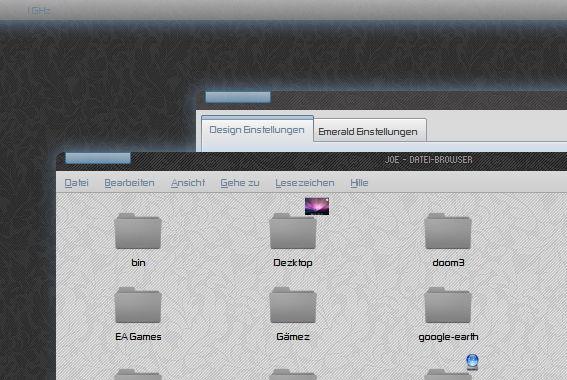Select the Gämez folder label
This screenshot has width=567, height=380.
coord(293,337)
